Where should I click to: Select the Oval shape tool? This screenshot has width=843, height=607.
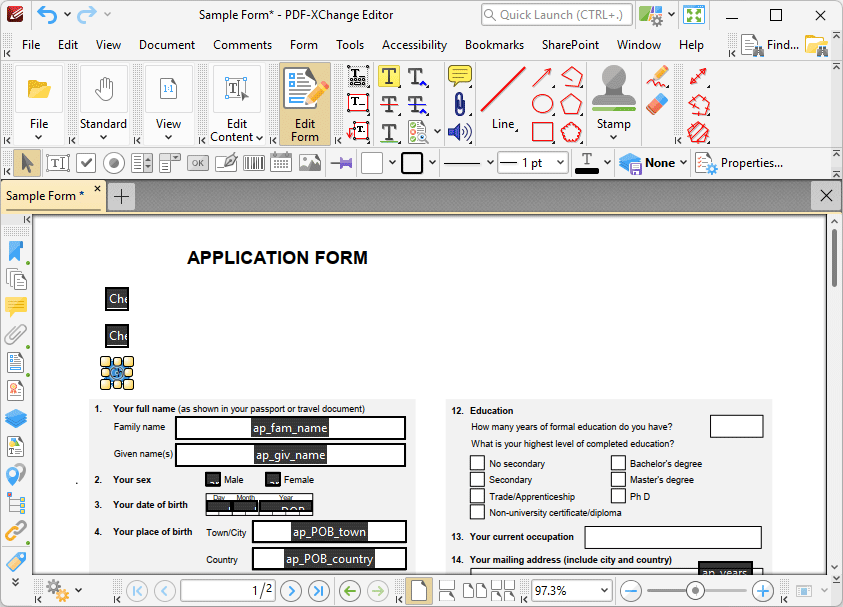pos(542,104)
